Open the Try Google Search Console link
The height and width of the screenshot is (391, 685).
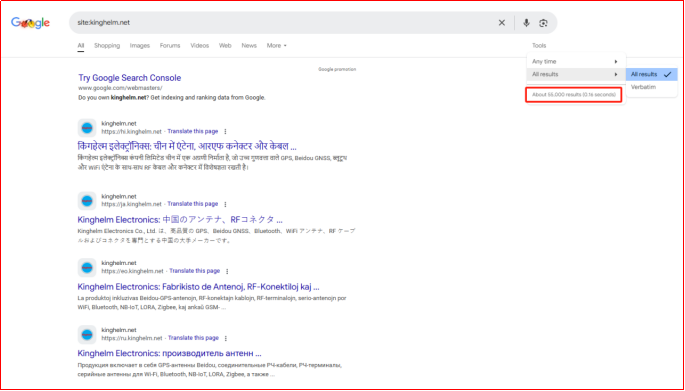(130, 78)
